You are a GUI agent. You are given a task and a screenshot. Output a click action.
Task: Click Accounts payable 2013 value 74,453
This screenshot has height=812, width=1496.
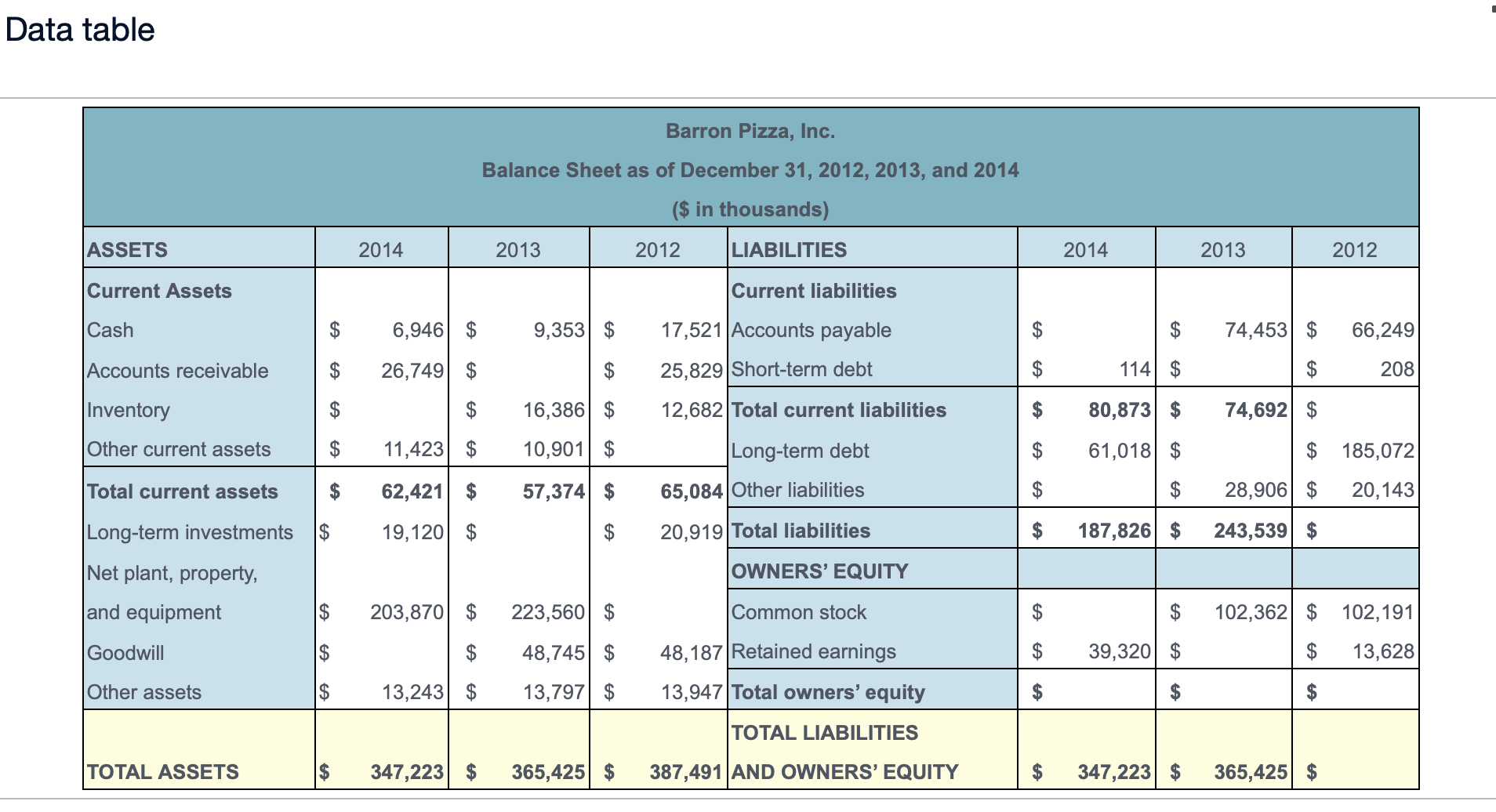tap(1257, 330)
